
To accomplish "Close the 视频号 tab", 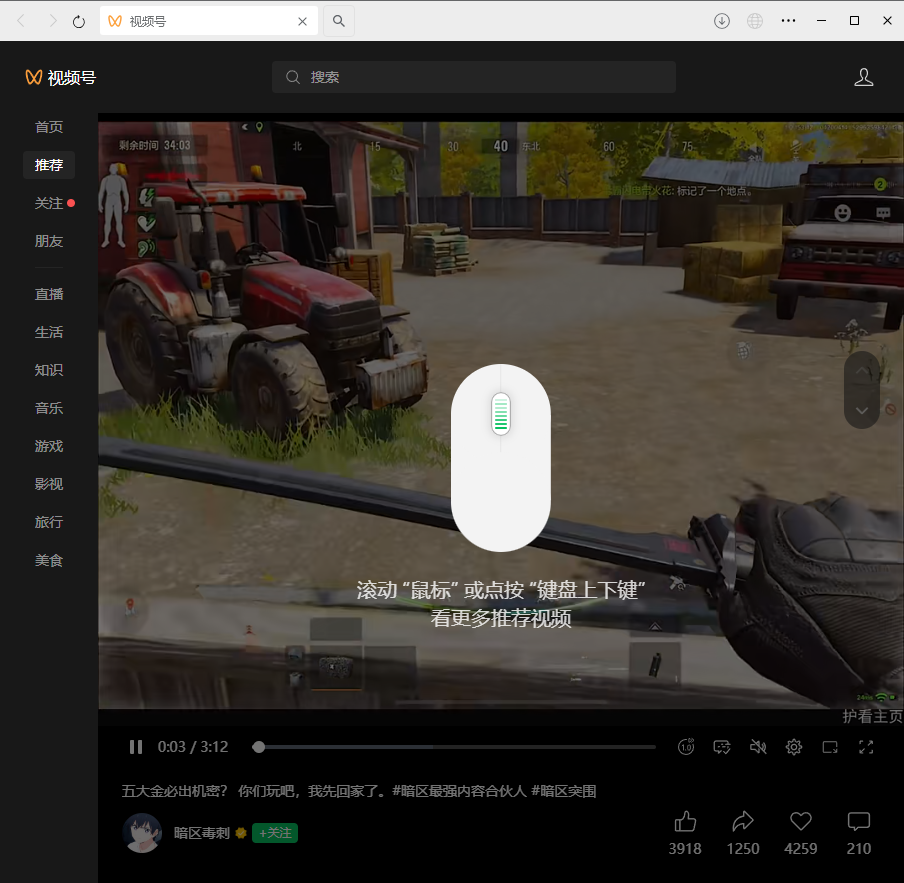I will [302, 21].
